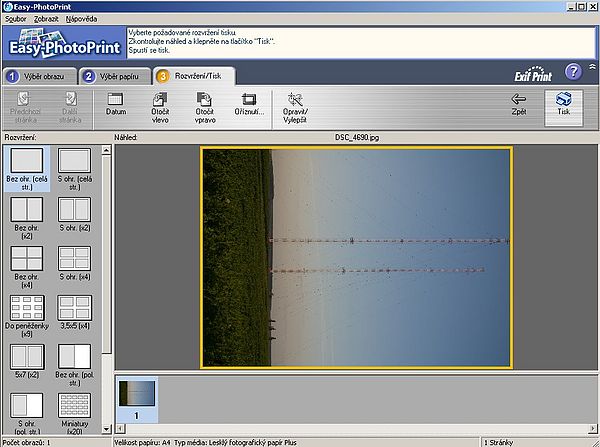This screenshot has width=600, height=447.
Task: Open the Soubor menu
Action: point(15,19)
